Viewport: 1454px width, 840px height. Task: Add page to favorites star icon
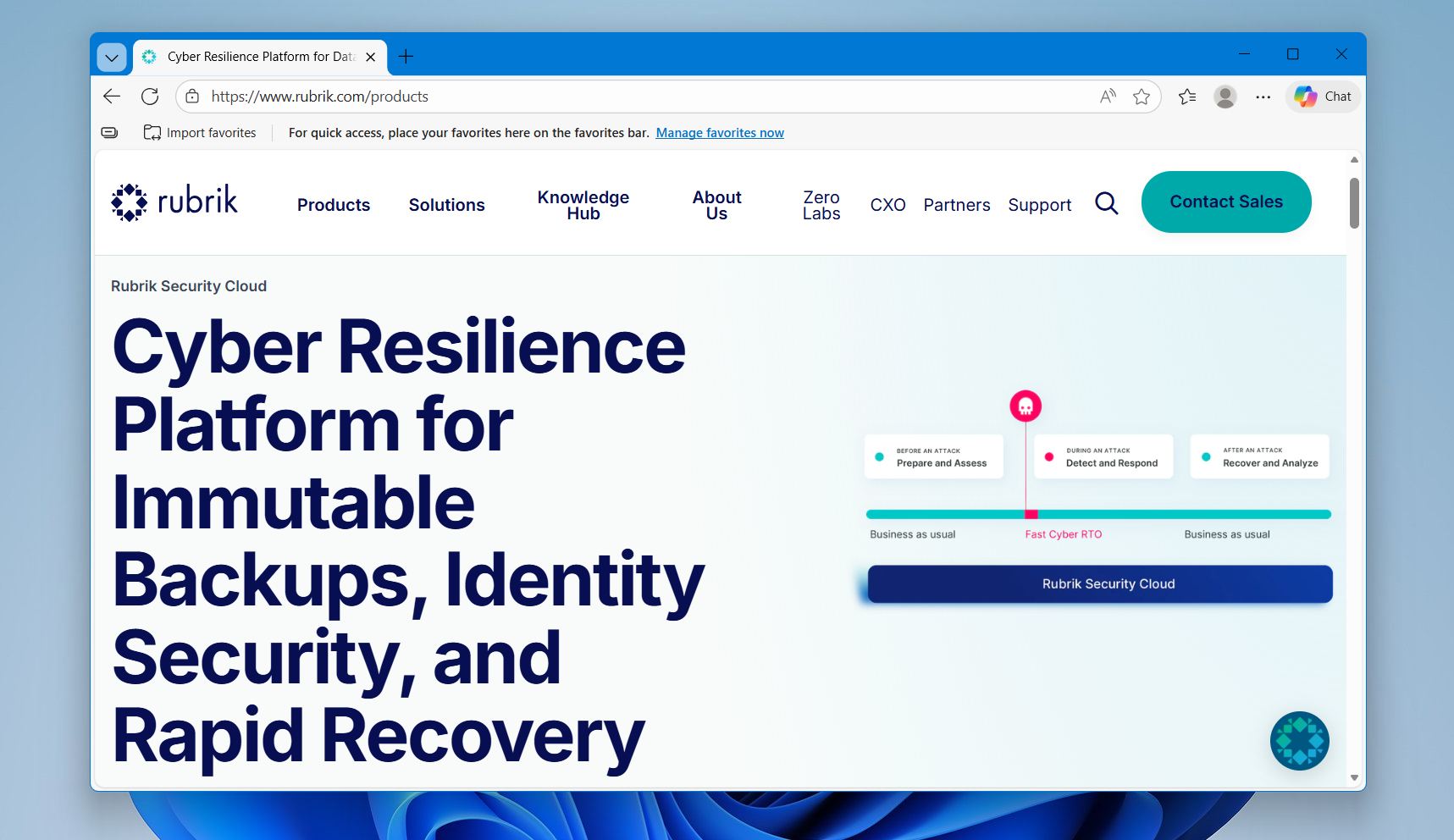[1142, 97]
